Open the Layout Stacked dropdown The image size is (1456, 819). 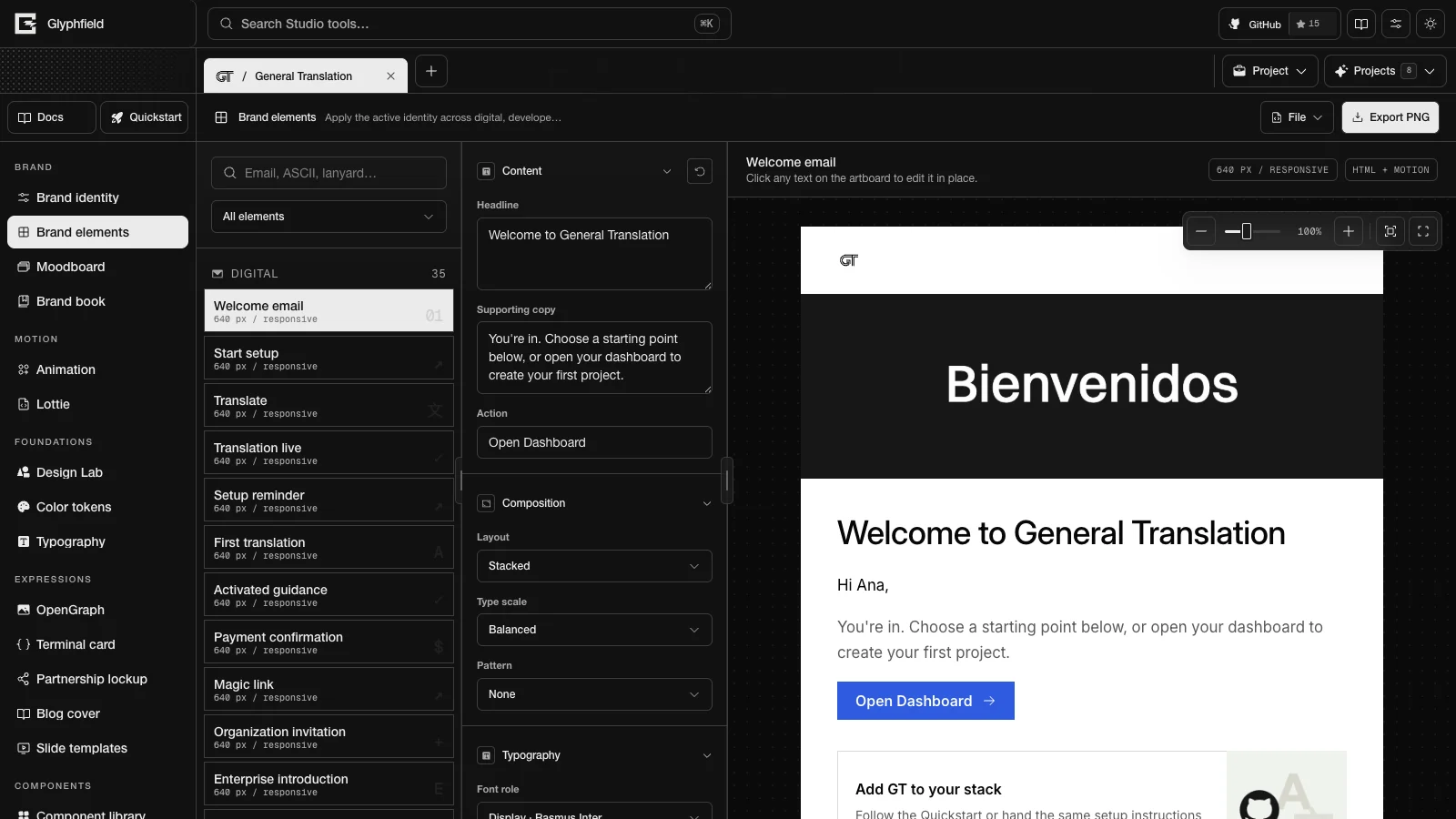(x=594, y=566)
